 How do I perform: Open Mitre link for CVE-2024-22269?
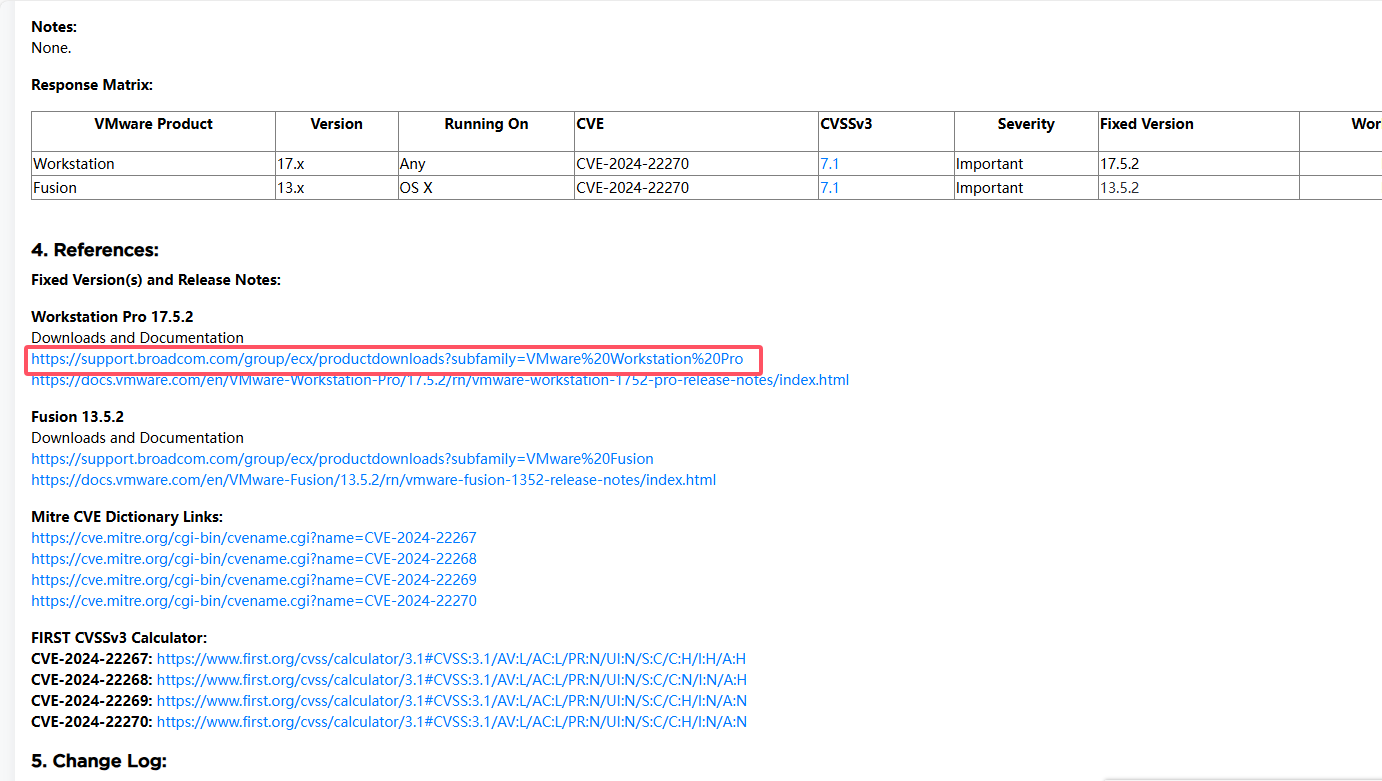[254, 580]
